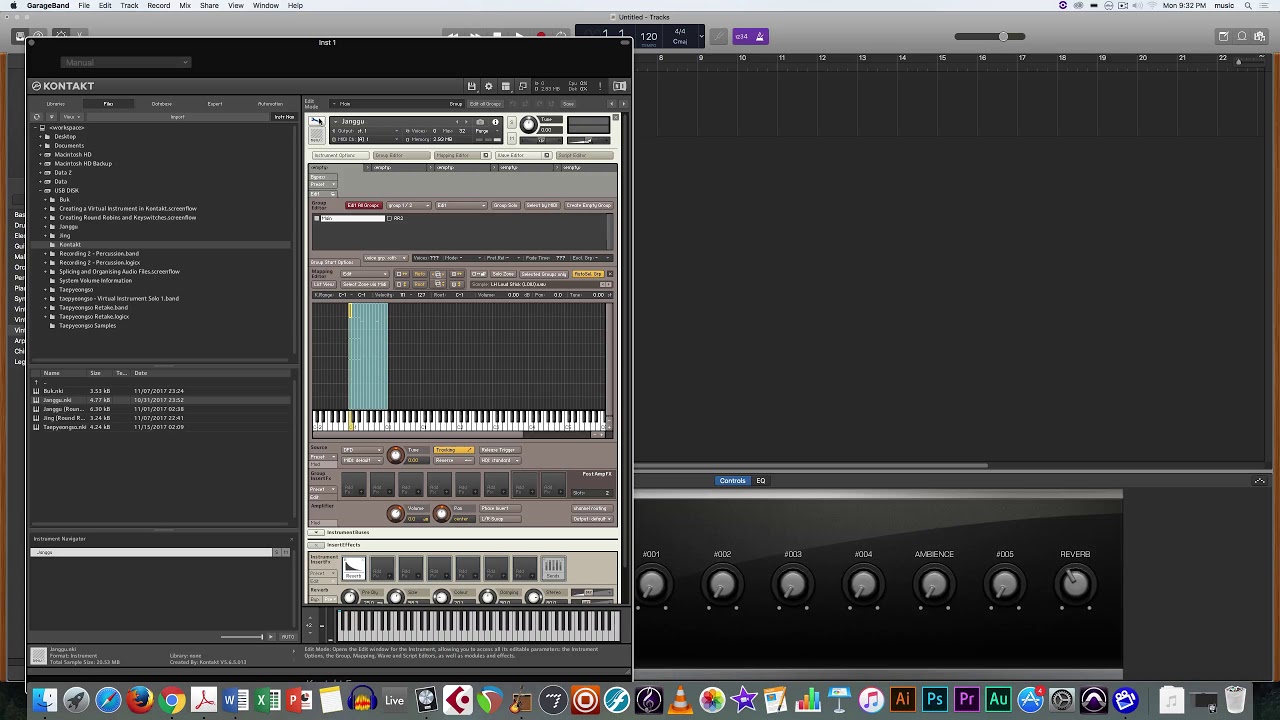This screenshot has height=720, width=1280.
Task: Click the wrench edit-mode icon beside Janggu
Action: tap(317, 122)
